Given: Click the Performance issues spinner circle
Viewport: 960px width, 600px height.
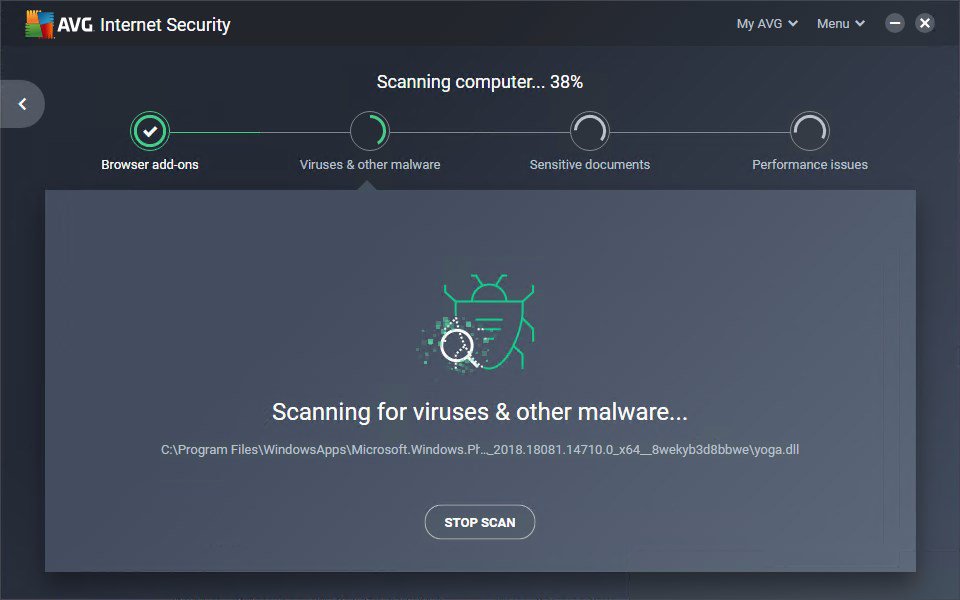Looking at the screenshot, I should coord(809,130).
